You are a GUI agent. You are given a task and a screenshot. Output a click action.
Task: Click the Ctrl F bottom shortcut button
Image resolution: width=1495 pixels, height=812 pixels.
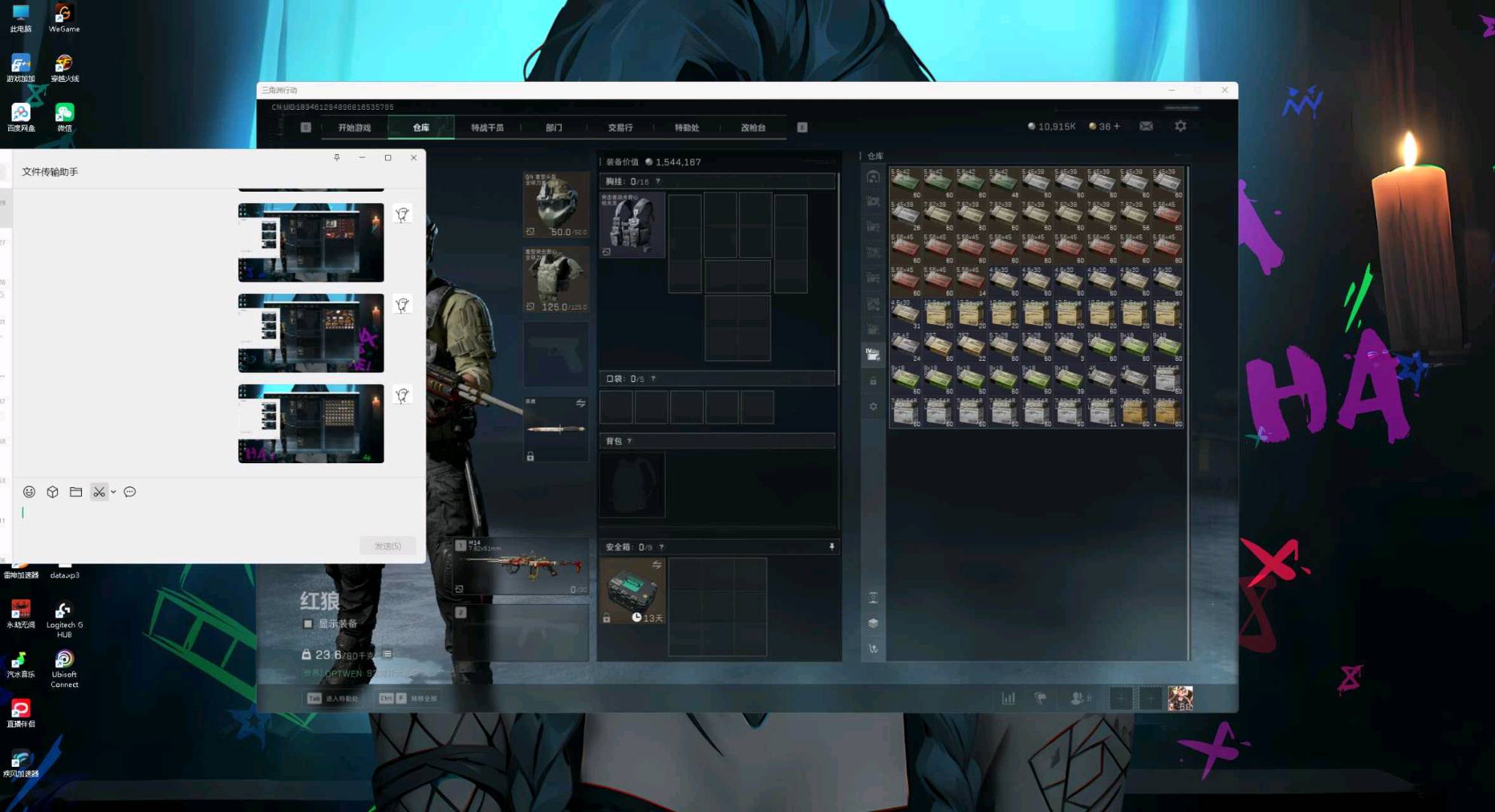click(408, 698)
